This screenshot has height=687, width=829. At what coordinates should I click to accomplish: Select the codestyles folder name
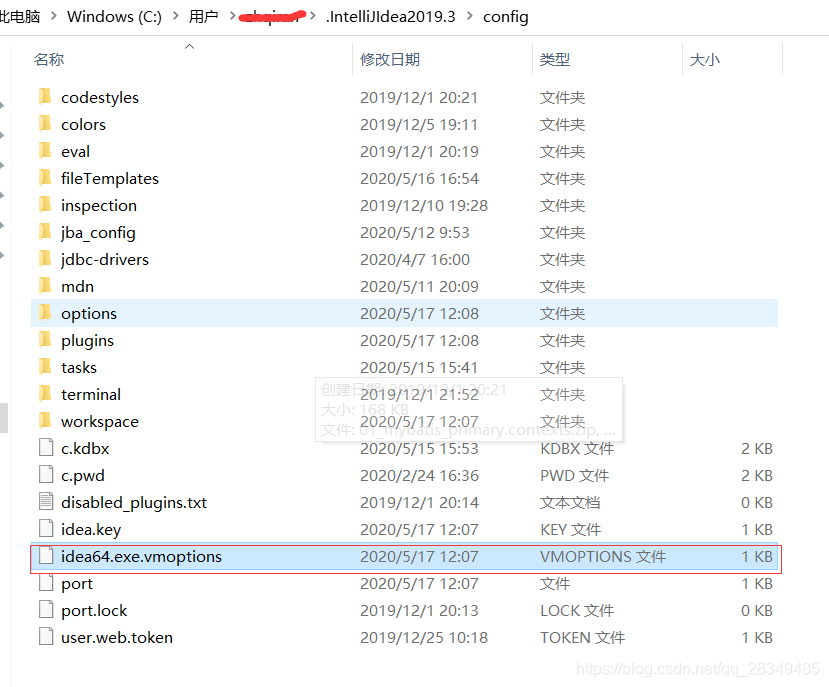100,98
